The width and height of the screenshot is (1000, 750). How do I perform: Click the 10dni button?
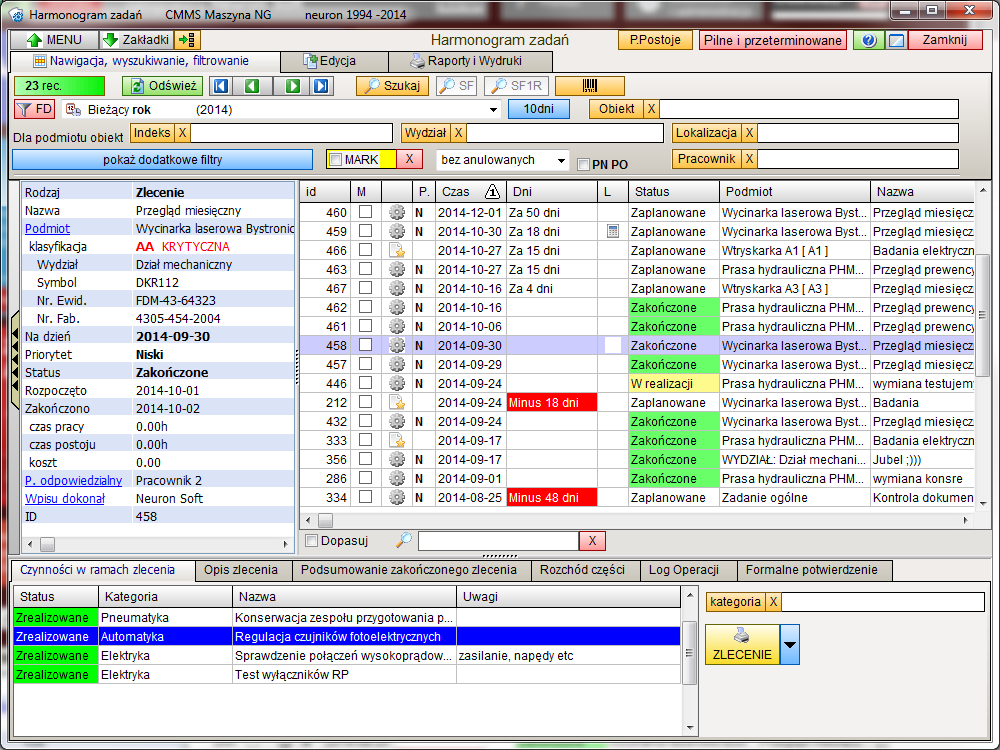[x=539, y=109]
